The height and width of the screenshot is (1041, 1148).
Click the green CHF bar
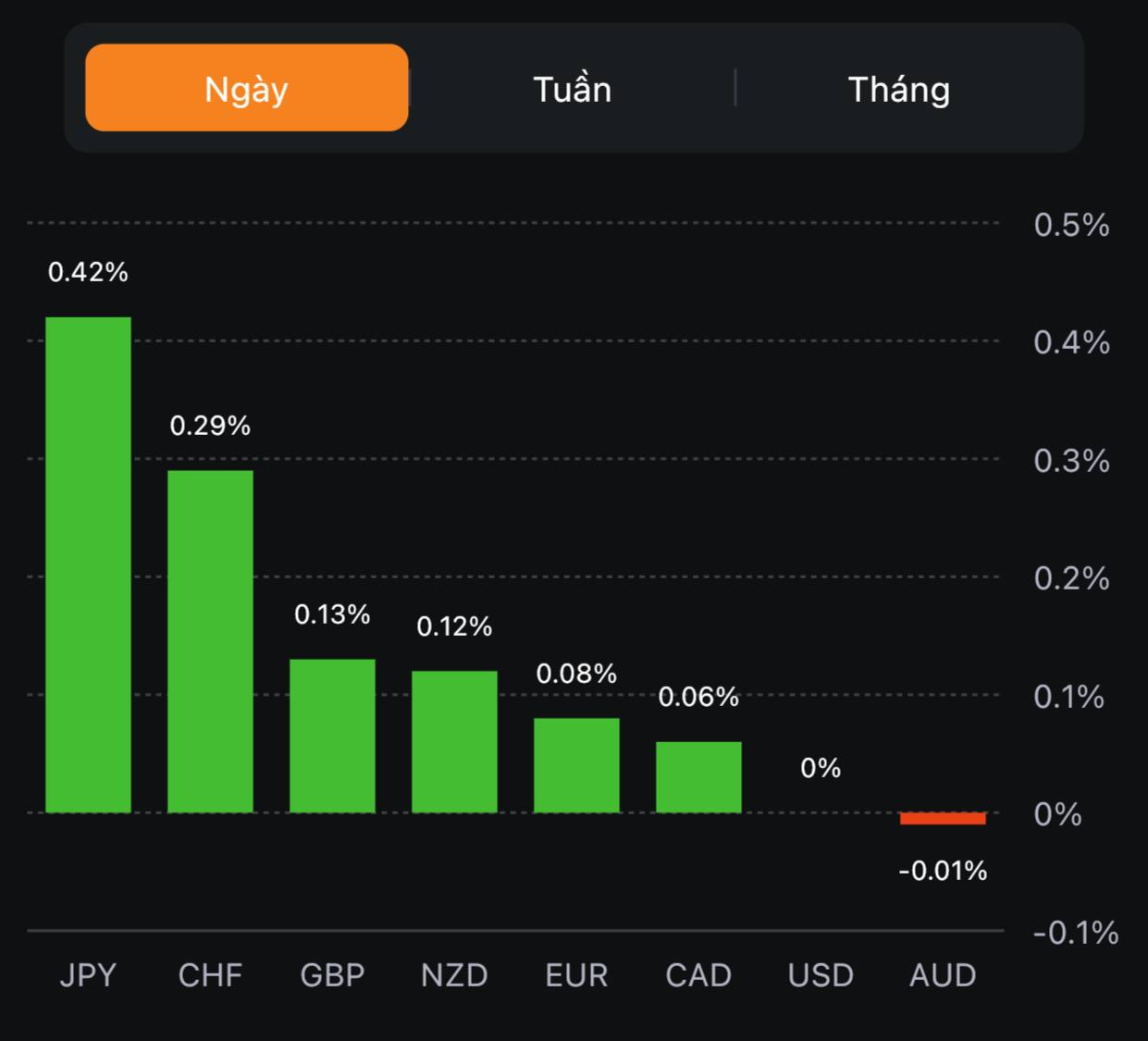coord(210,641)
